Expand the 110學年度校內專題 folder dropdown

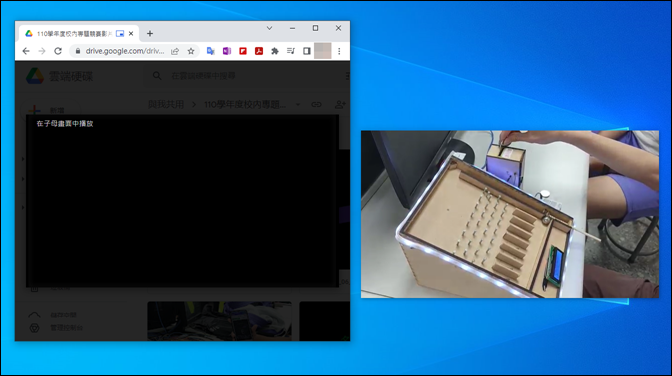298,104
